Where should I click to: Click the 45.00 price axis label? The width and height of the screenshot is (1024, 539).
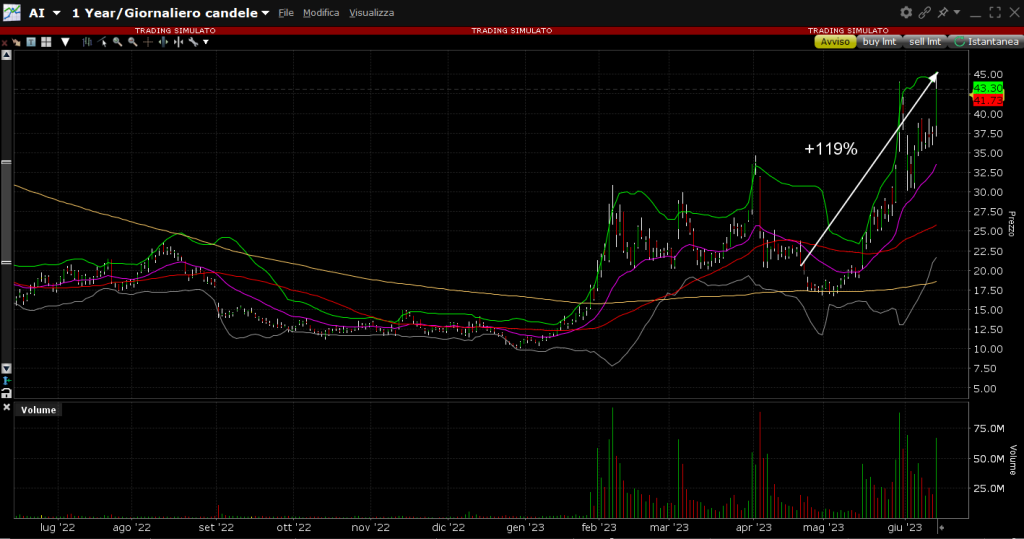[987, 74]
